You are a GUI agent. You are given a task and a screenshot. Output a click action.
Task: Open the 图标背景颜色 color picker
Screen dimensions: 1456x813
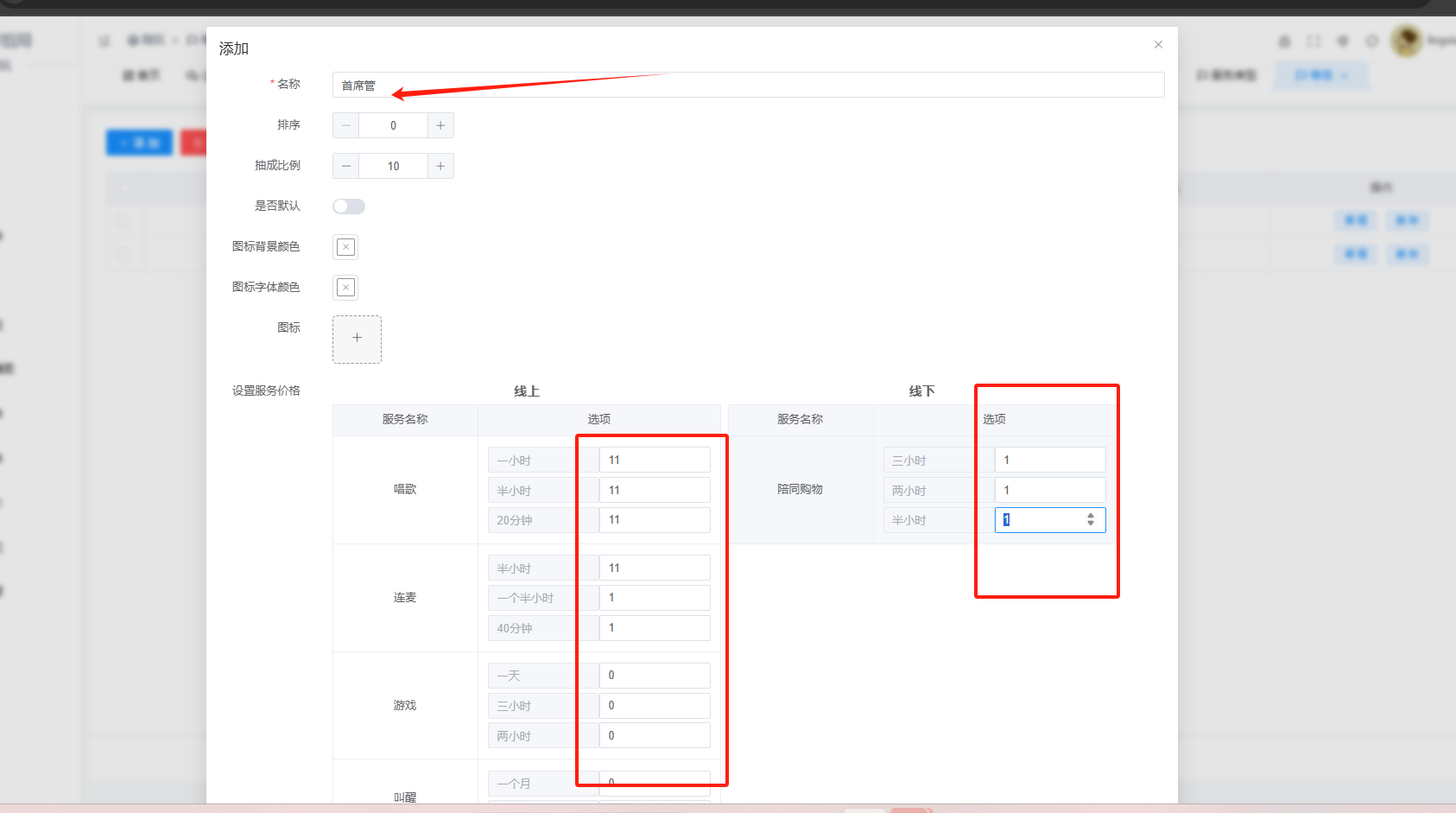point(345,247)
